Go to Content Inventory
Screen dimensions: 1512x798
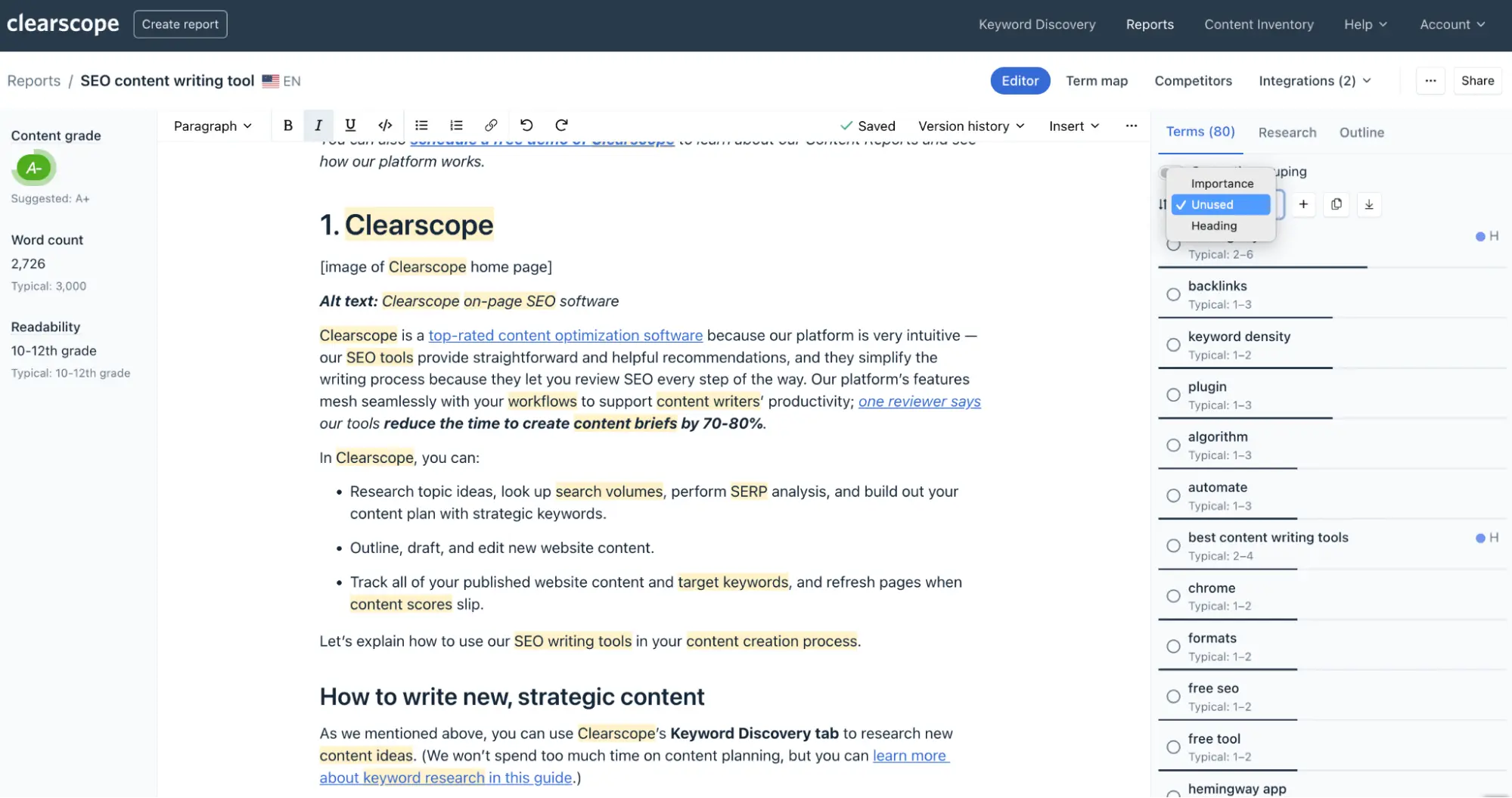[1259, 24]
